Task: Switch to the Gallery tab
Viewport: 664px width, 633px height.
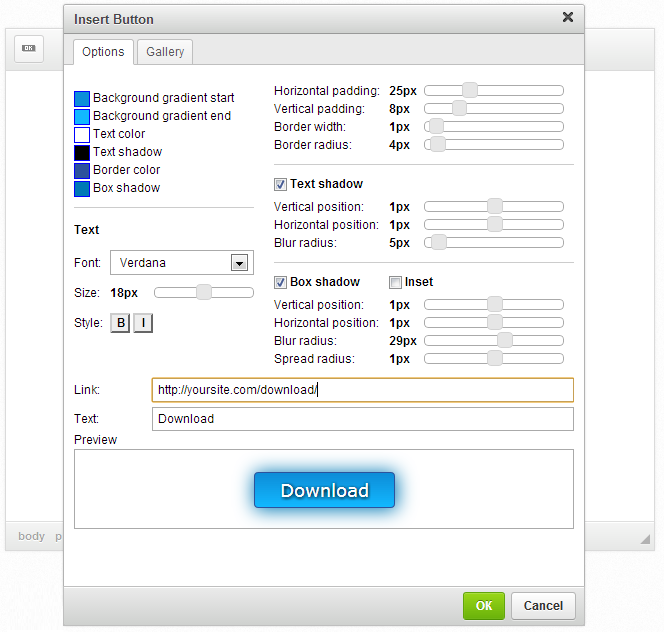Action: pos(165,52)
